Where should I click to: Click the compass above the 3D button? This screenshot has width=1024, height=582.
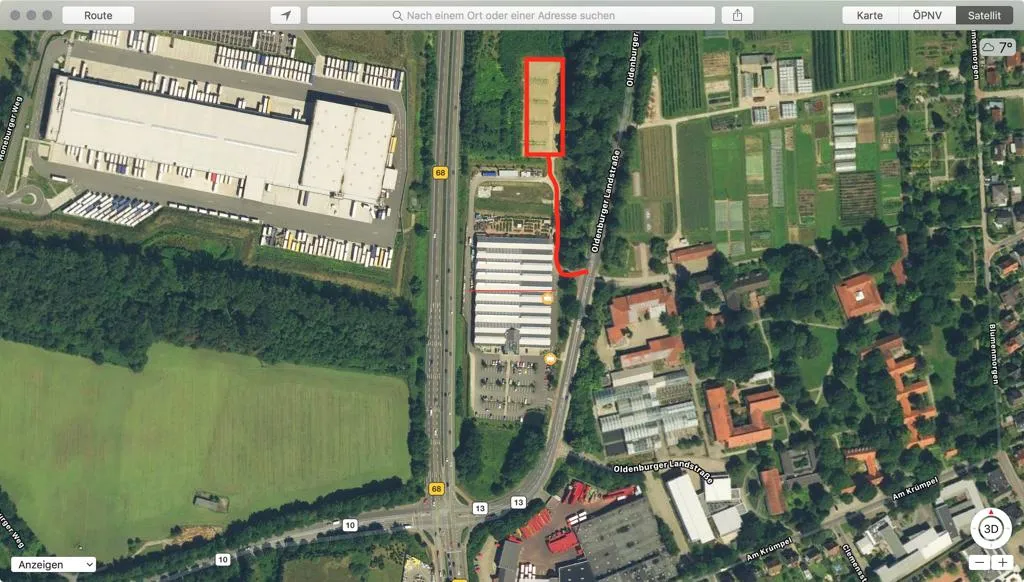(x=991, y=512)
